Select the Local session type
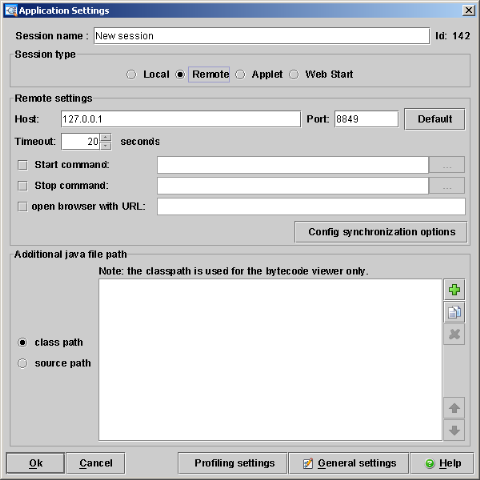The width and height of the screenshot is (480, 480). [x=131, y=74]
